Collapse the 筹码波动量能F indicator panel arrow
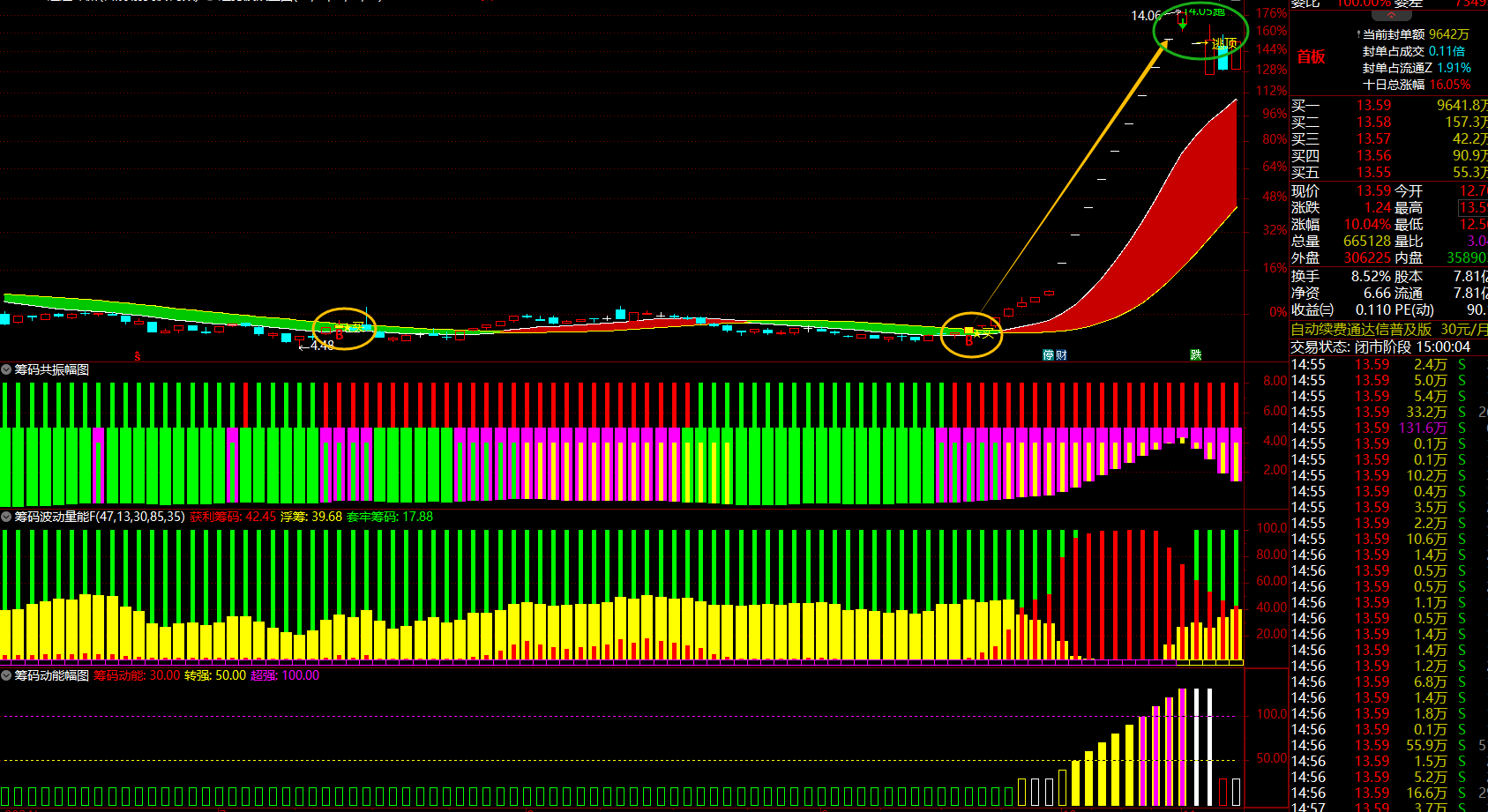The width and height of the screenshot is (1488, 812). [x=6, y=517]
